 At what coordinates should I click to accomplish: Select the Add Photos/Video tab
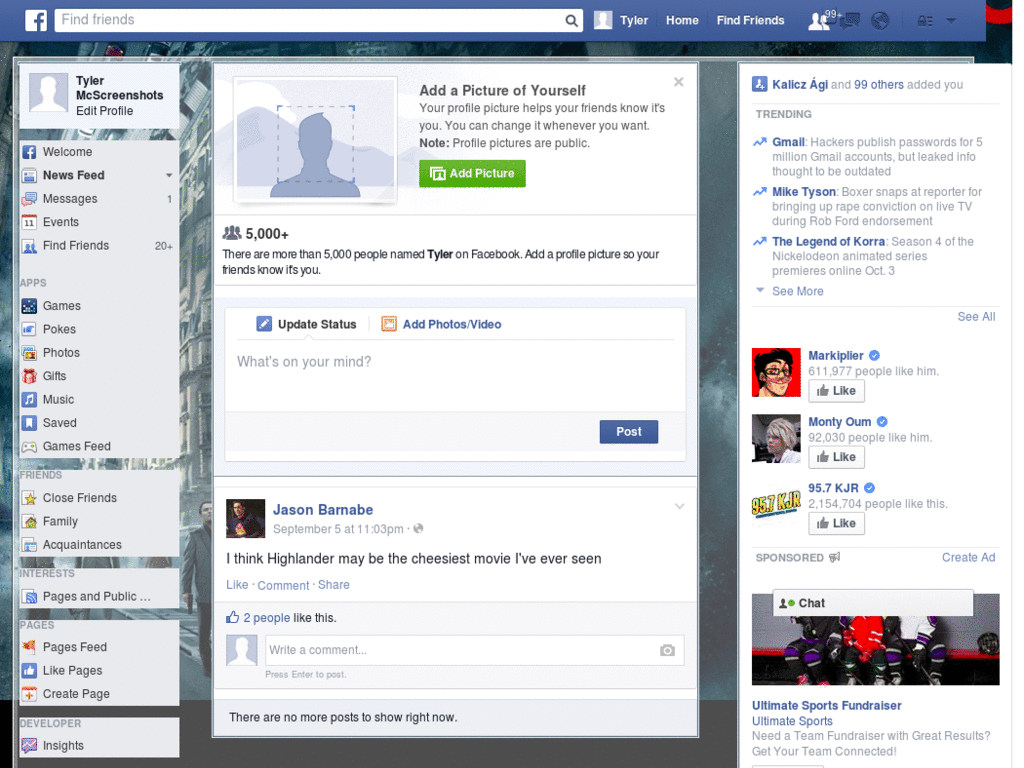pos(441,325)
